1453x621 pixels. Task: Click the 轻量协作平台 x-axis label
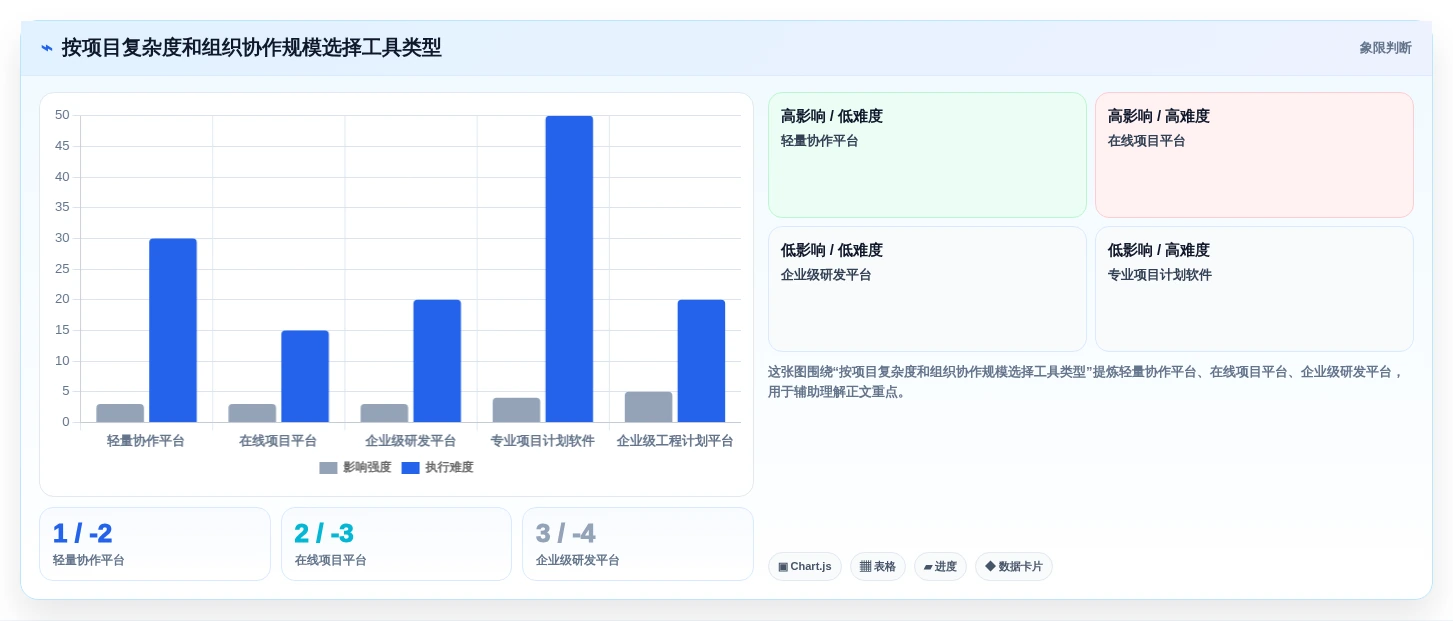[x=146, y=441]
